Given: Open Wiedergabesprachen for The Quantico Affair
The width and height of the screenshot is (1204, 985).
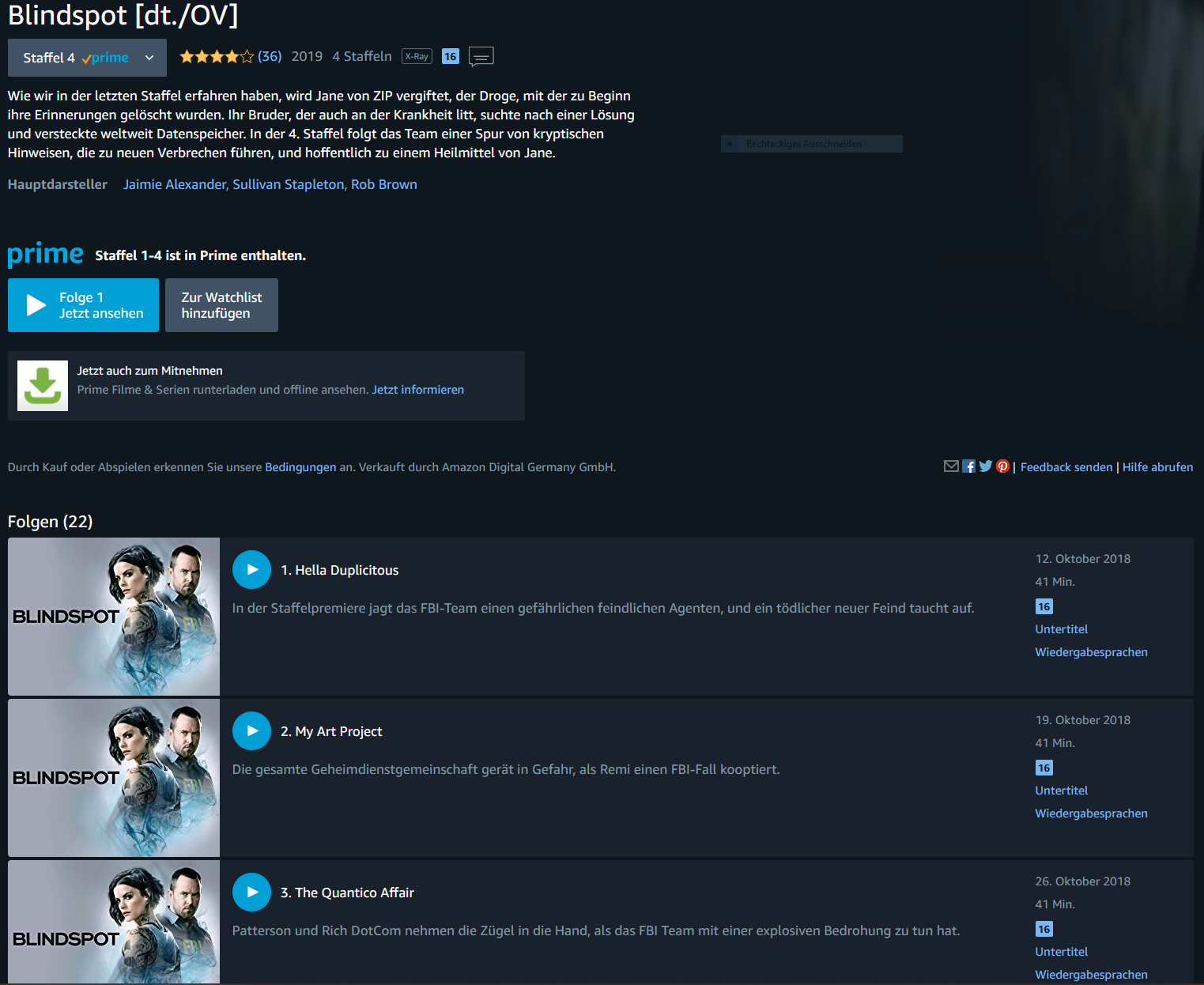Looking at the screenshot, I should [x=1092, y=975].
